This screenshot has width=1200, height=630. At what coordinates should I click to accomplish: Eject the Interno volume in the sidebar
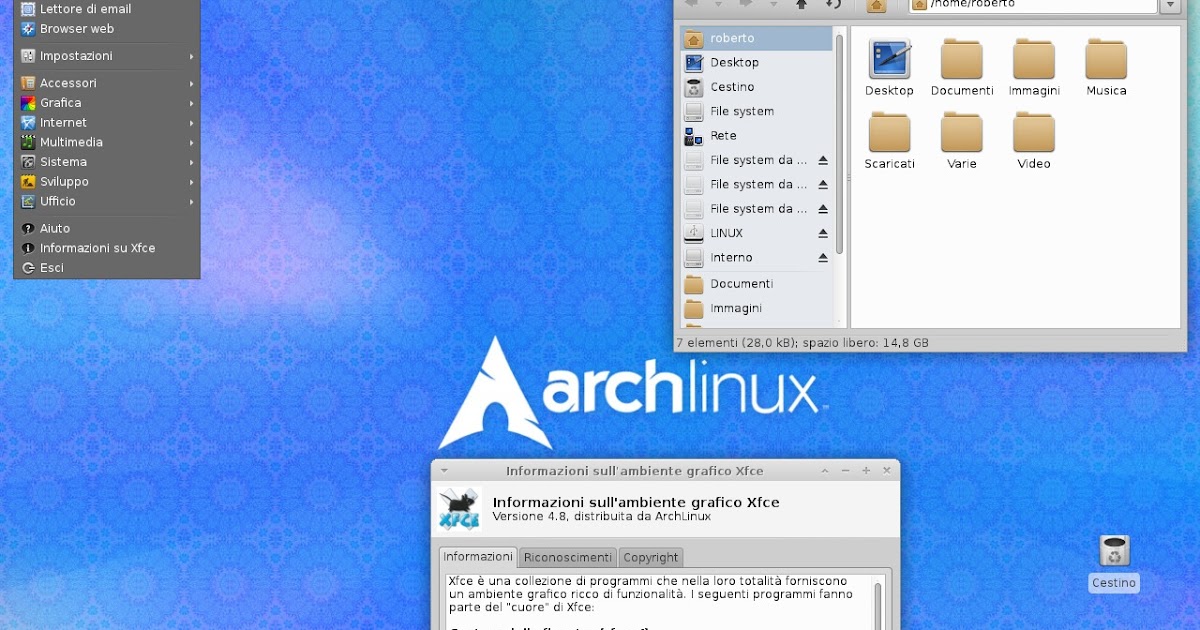point(823,257)
